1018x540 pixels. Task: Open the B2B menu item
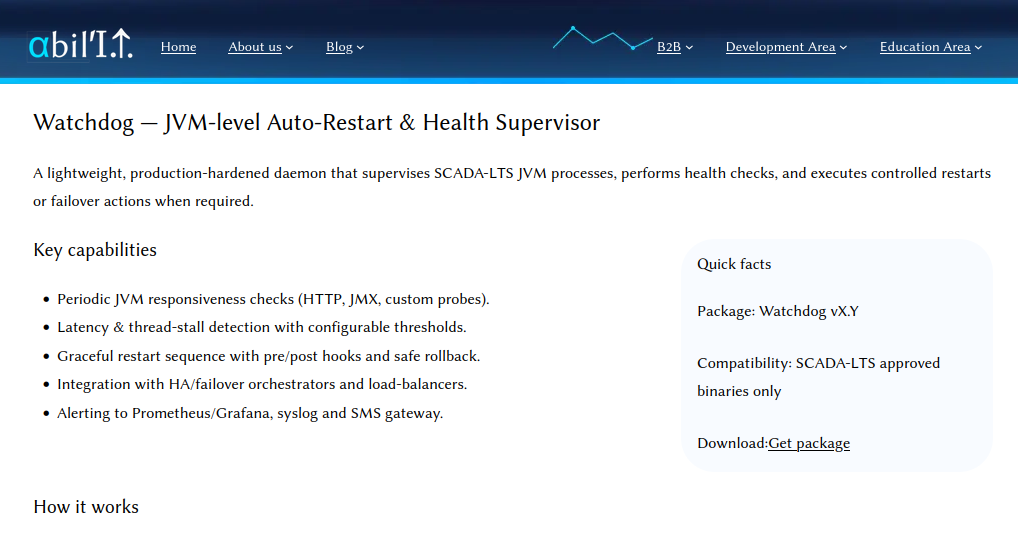click(x=668, y=47)
